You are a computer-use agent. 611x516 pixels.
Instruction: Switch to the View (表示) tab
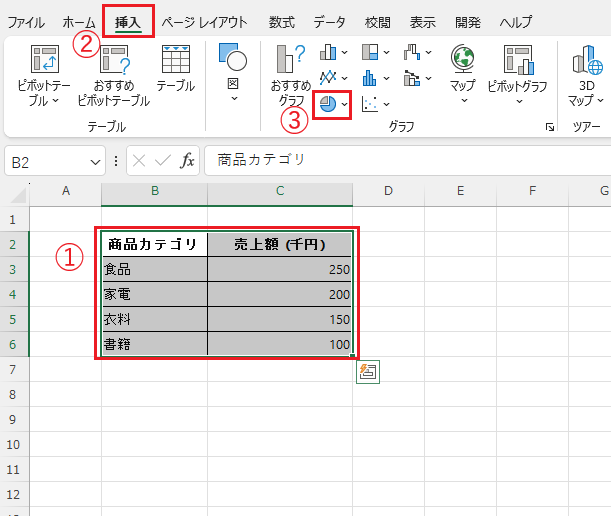(x=422, y=22)
